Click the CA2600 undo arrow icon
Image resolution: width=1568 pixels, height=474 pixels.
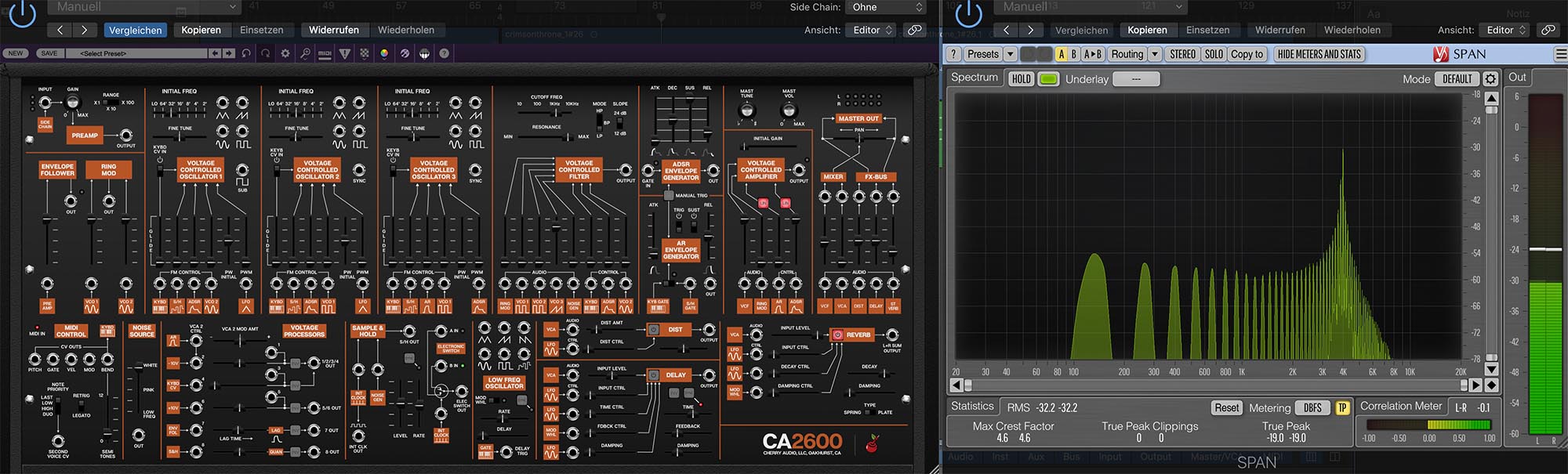pos(246,53)
